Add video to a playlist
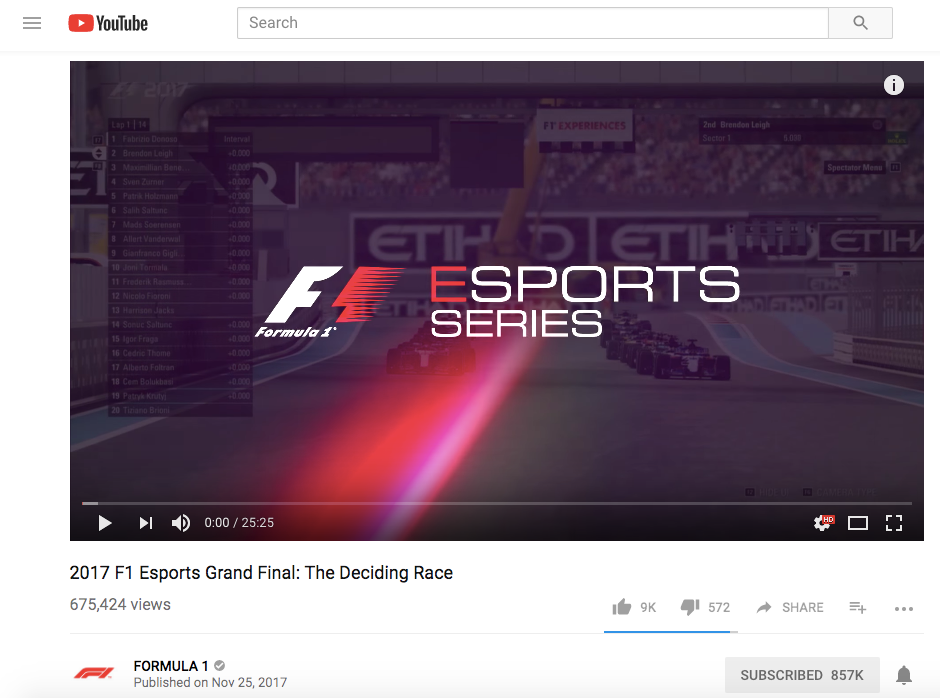Viewport: 940px width, 698px height. click(x=858, y=607)
